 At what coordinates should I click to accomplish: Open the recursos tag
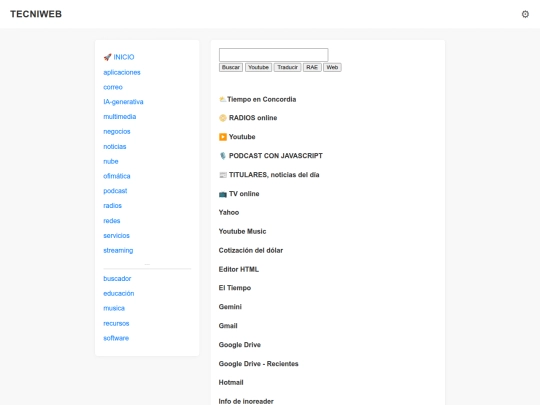click(116, 323)
